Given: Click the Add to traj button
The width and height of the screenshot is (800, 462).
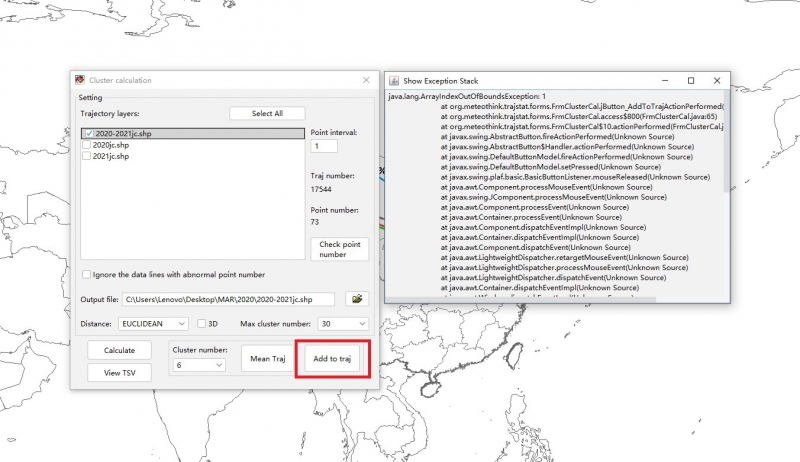Looking at the screenshot, I should coord(332,359).
